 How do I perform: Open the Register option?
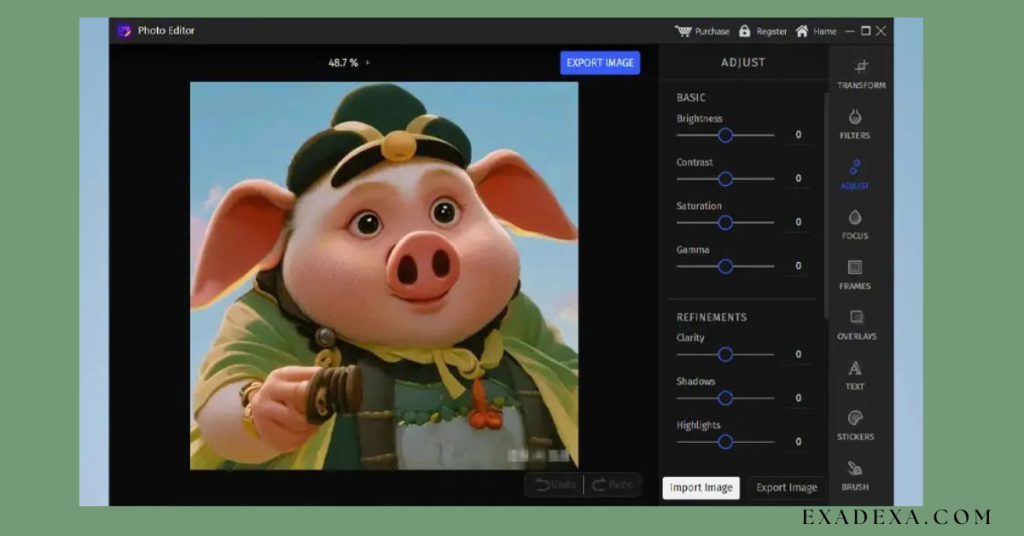[762, 31]
